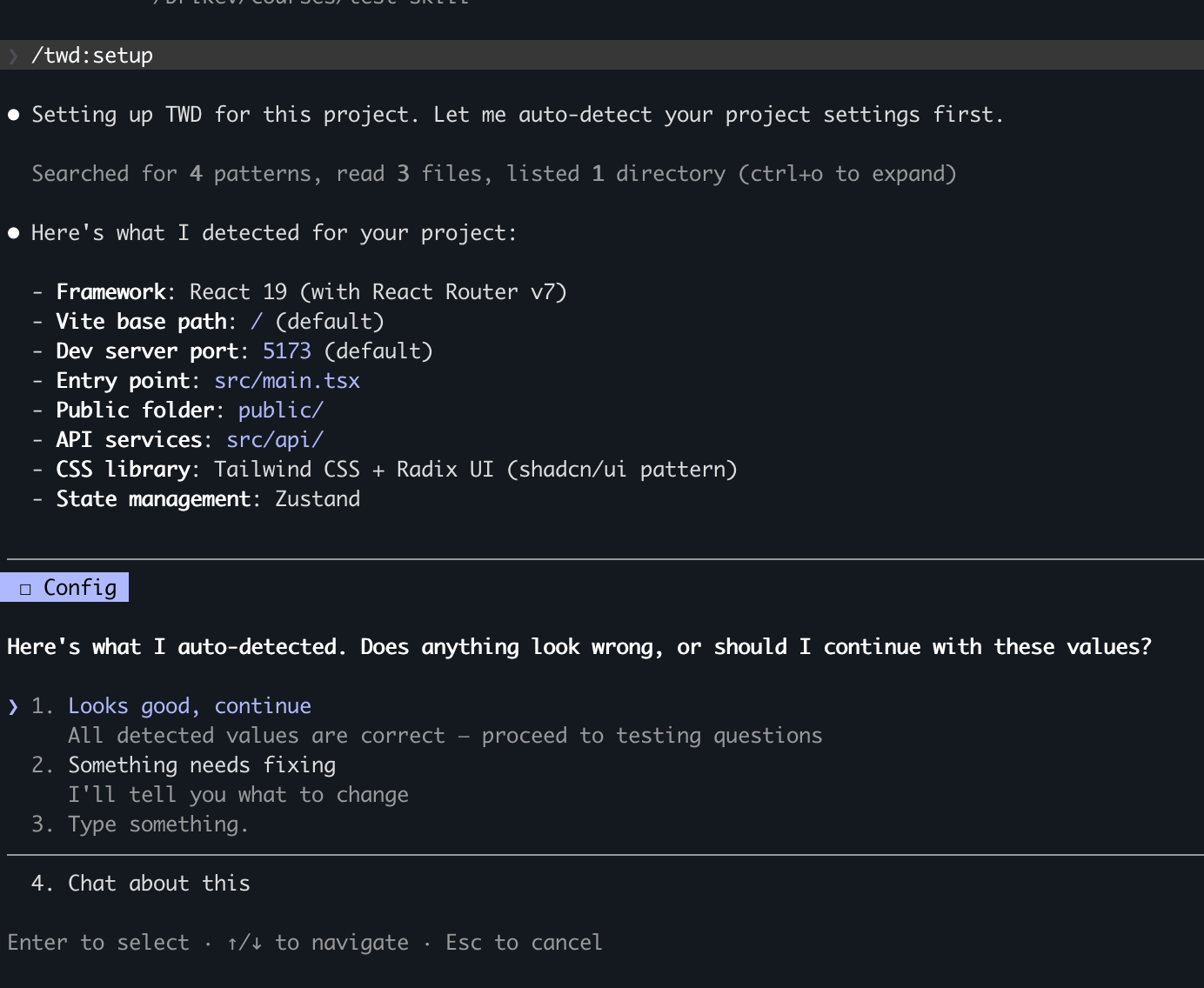Open the public/ folder path
Viewport: 1204px width, 988px height.
[x=280, y=411]
